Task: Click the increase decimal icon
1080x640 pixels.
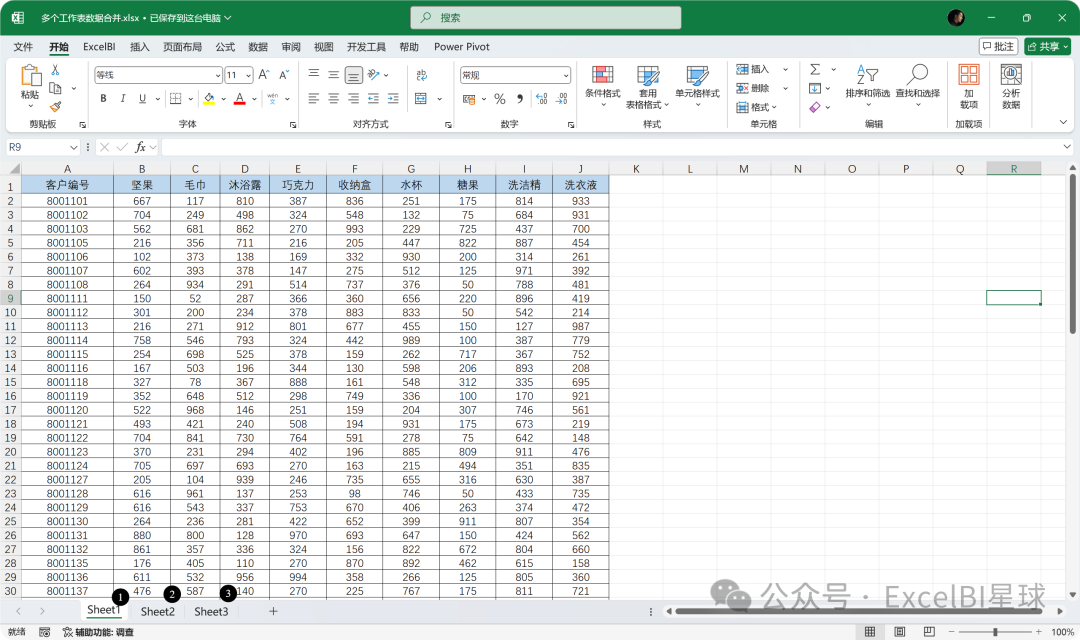Action: (x=542, y=99)
